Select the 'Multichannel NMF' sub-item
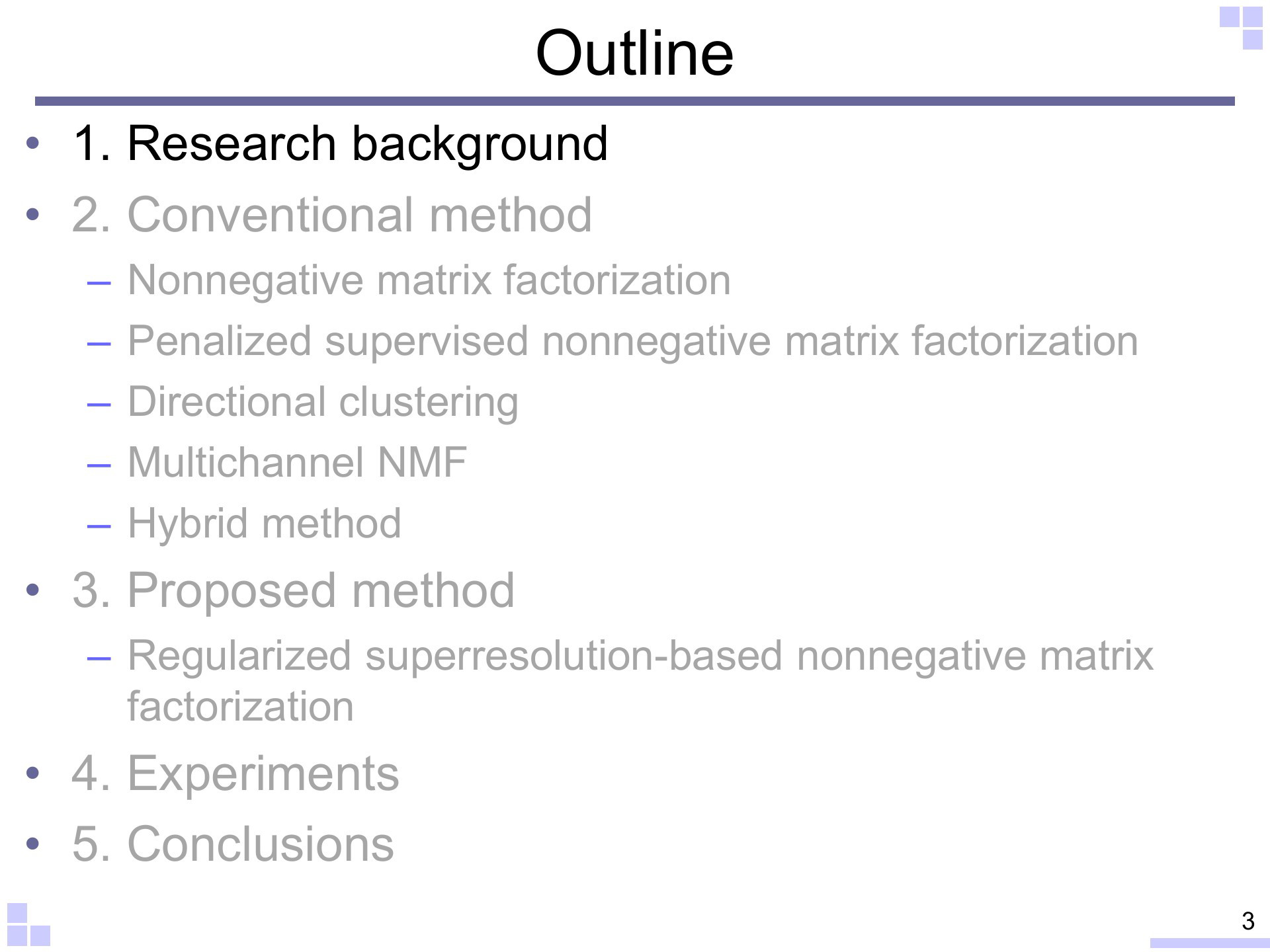Image resolution: width=1270 pixels, height=952 pixels. tap(297, 462)
